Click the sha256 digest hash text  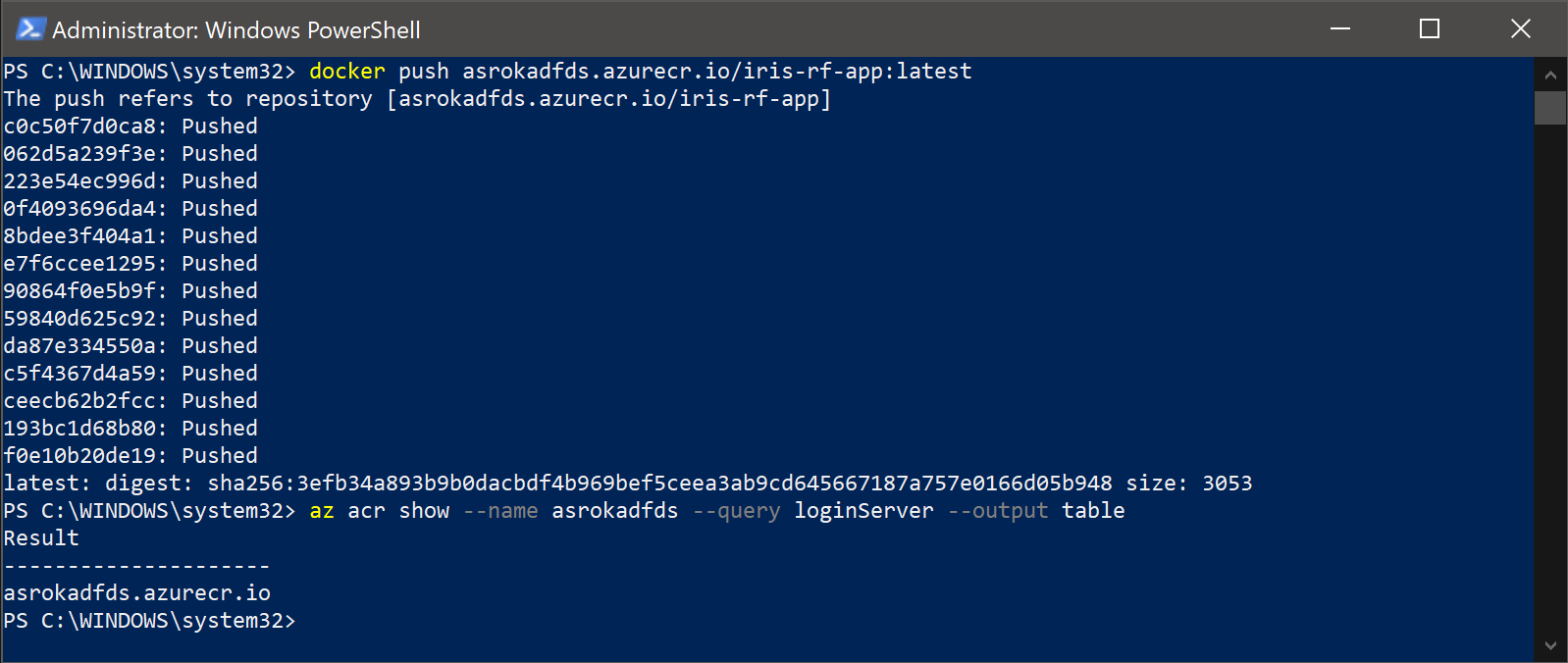(659, 484)
